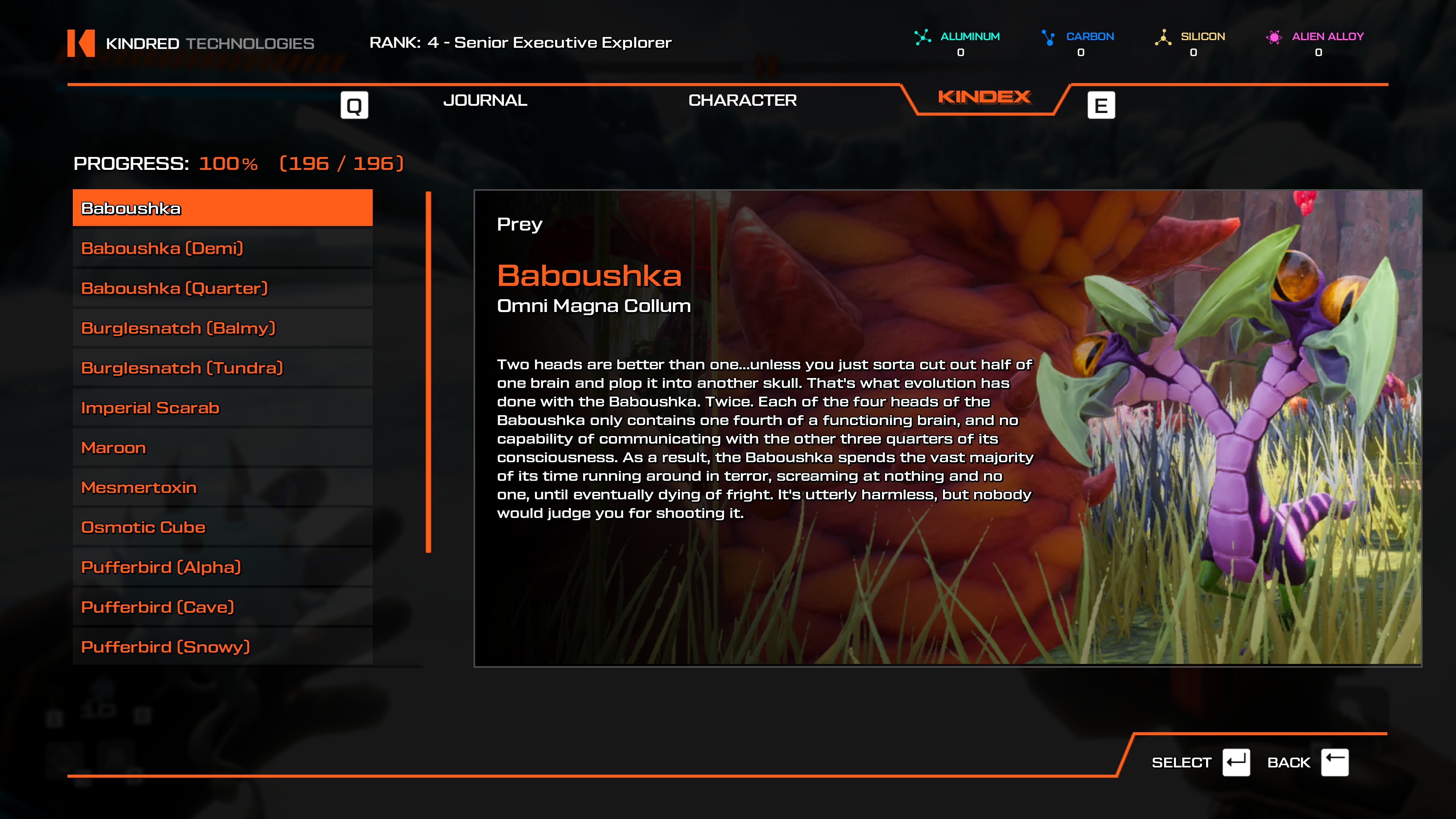Click the Alien Alloy resource icon
Image resolution: width=1456 pixels, height=819 pixels.
1274,37
